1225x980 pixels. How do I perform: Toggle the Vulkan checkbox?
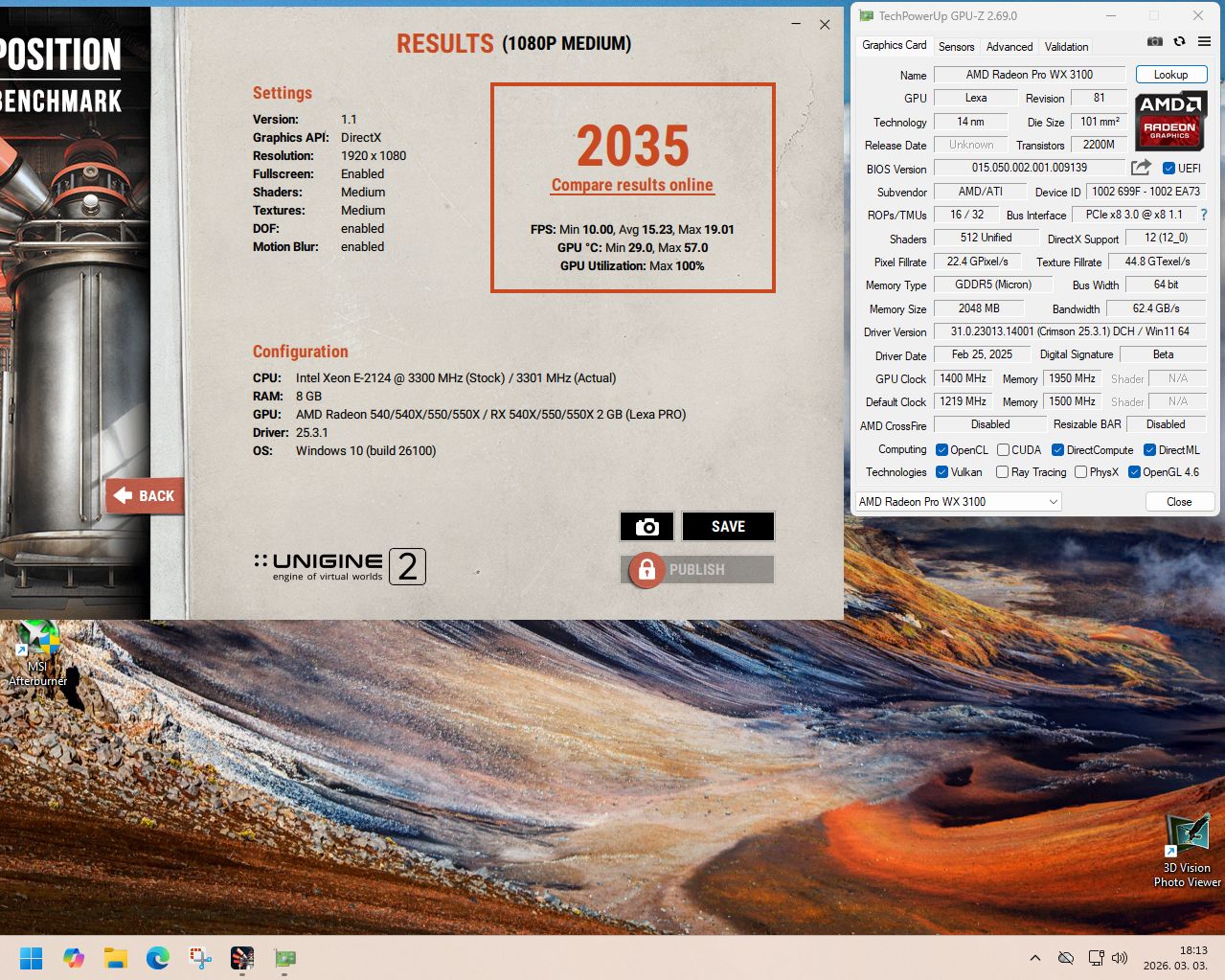(941, 472)
